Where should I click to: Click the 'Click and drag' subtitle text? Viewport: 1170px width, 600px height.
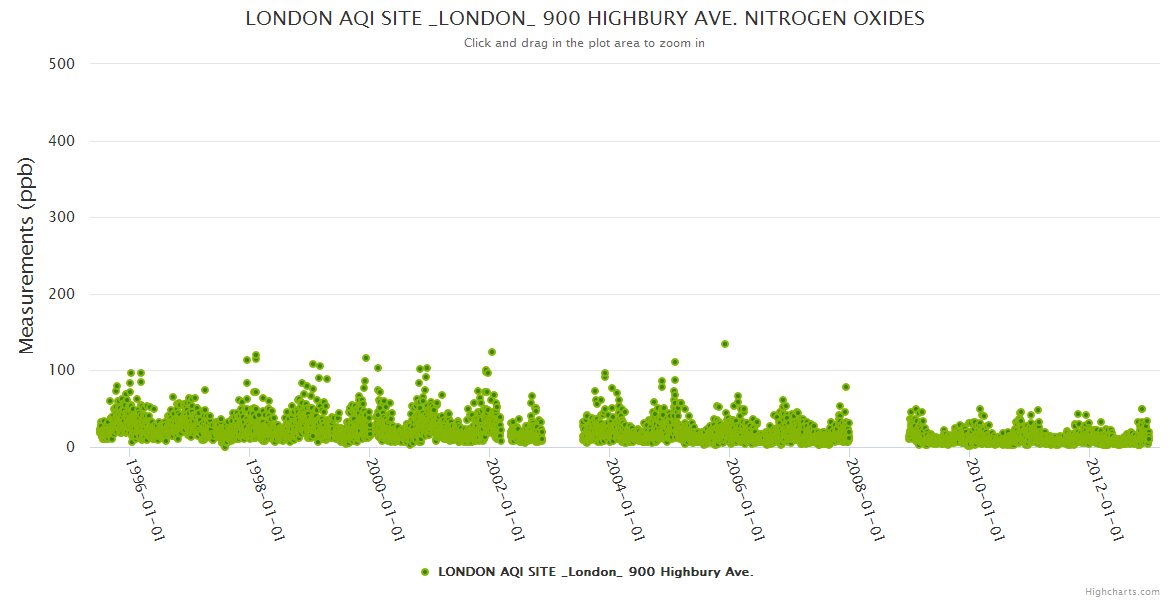[x=585, y=43]
